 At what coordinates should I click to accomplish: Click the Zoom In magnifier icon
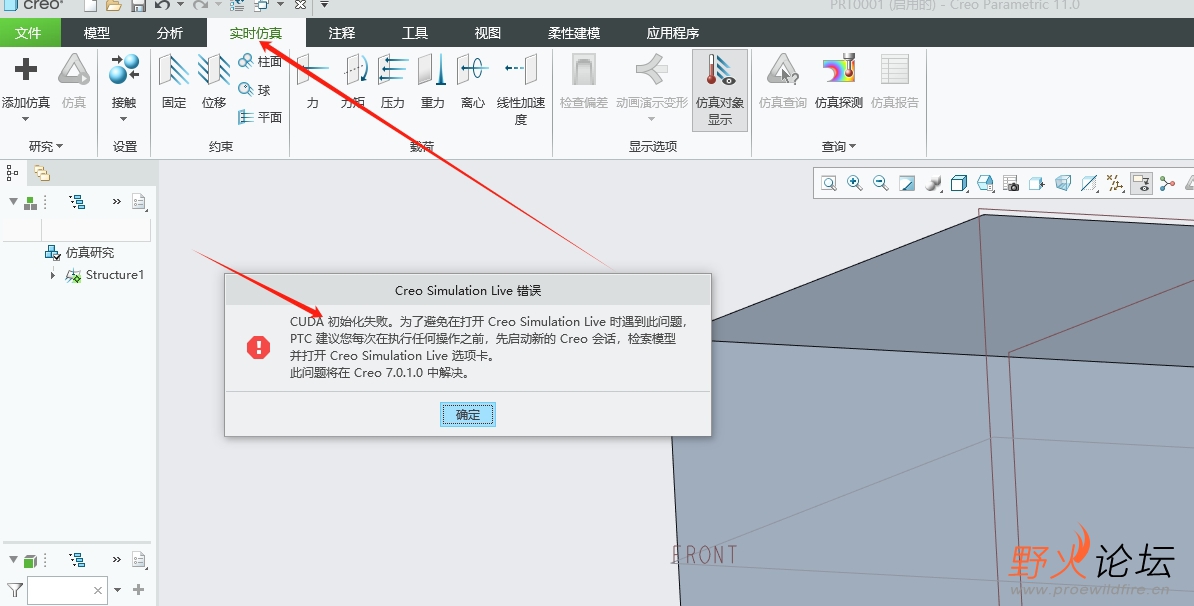coord(854,183)
